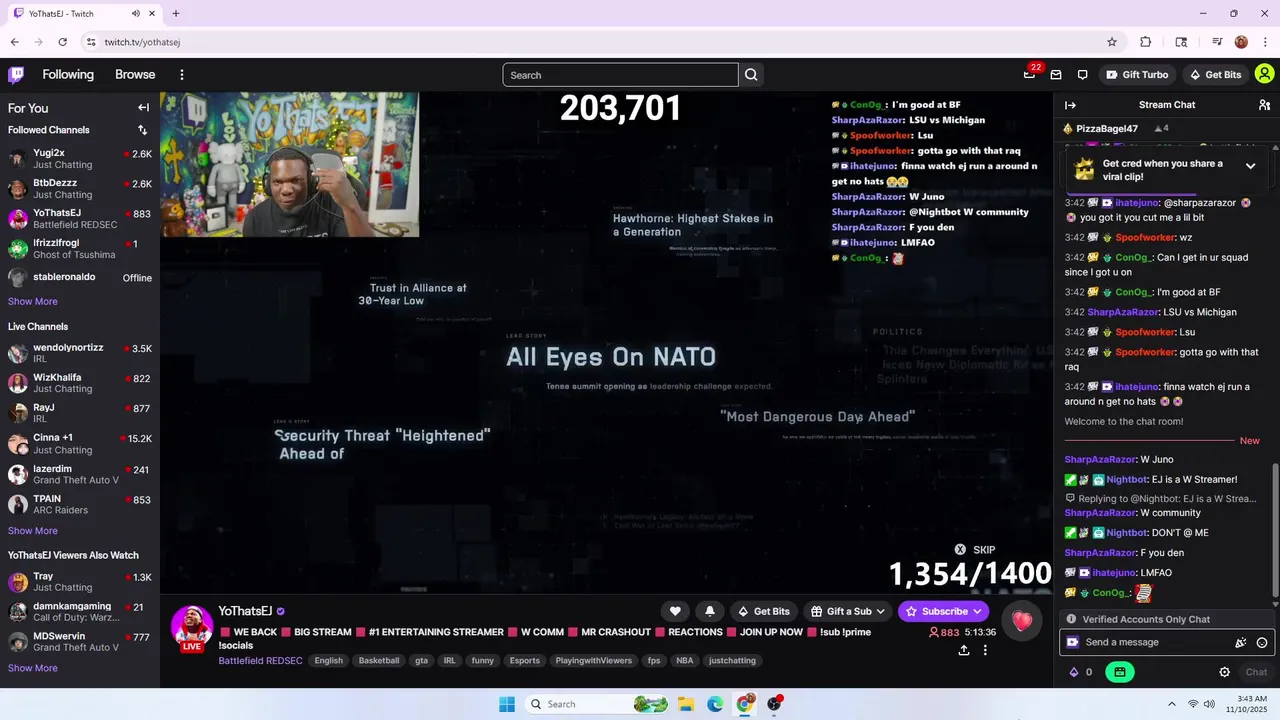Open the channel points balance
The image size is (1280, 720).
click(1081, 672)
